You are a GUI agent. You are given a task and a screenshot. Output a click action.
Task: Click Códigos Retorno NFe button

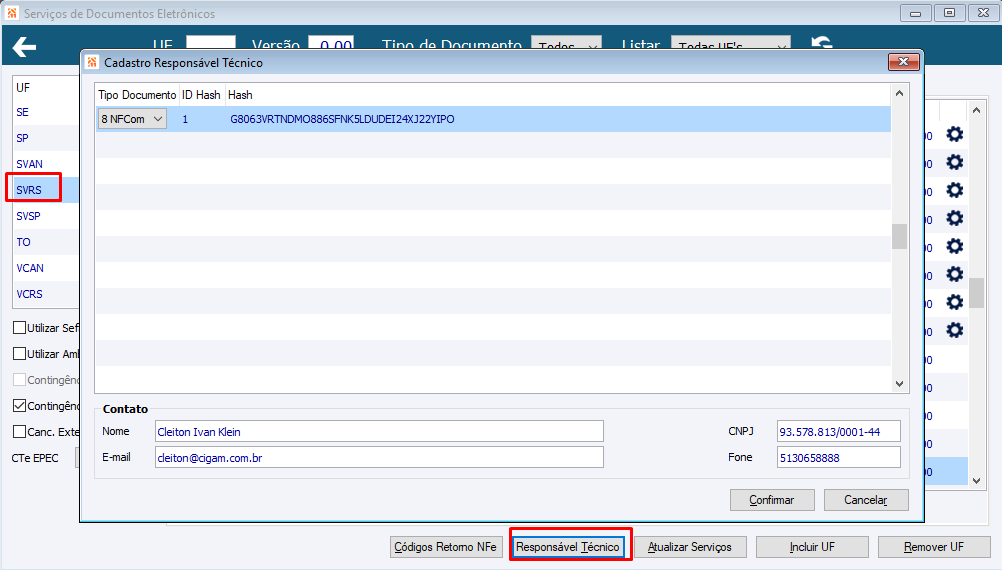[445, 547]
